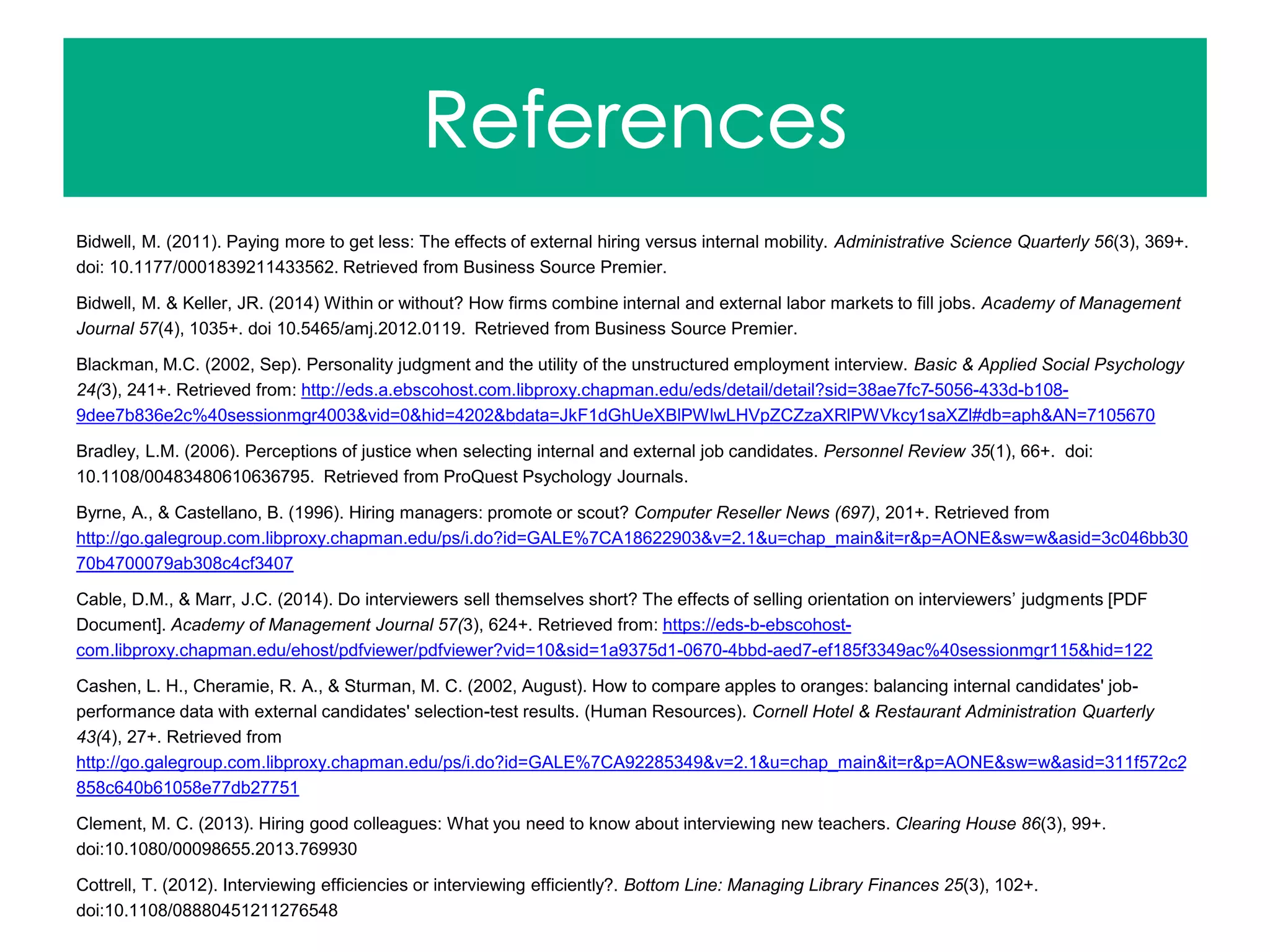Viewport: 1270px width, 952px height.
Task: Click the Cornell Hotel & Restaurant Administration Quarterly text
Action: coord(952,712)
